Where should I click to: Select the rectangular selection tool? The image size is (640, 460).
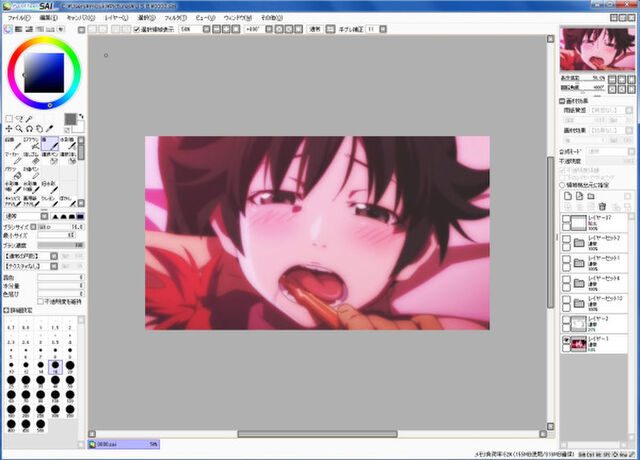point(9,119)
